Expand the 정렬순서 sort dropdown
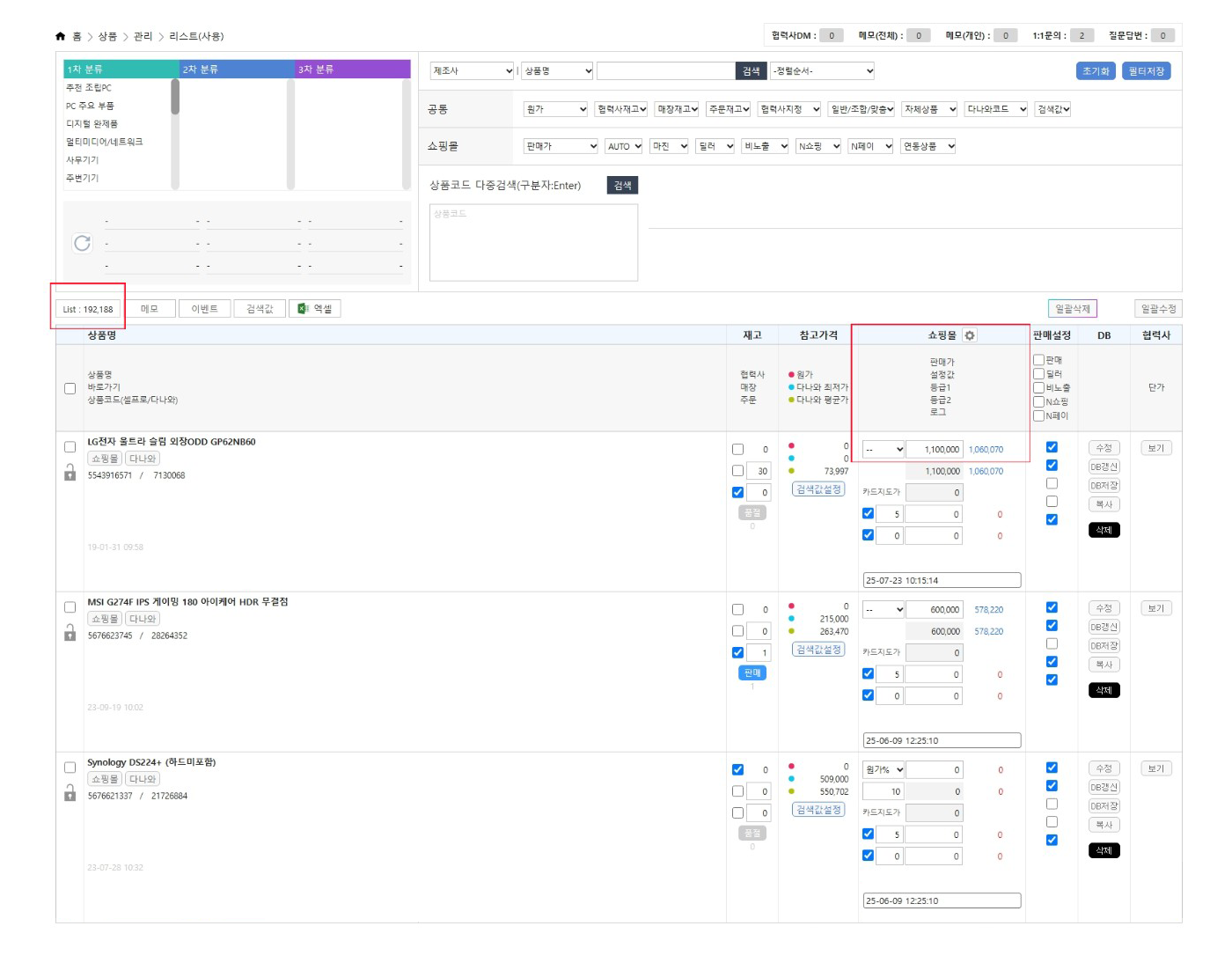 pos(822,70)
